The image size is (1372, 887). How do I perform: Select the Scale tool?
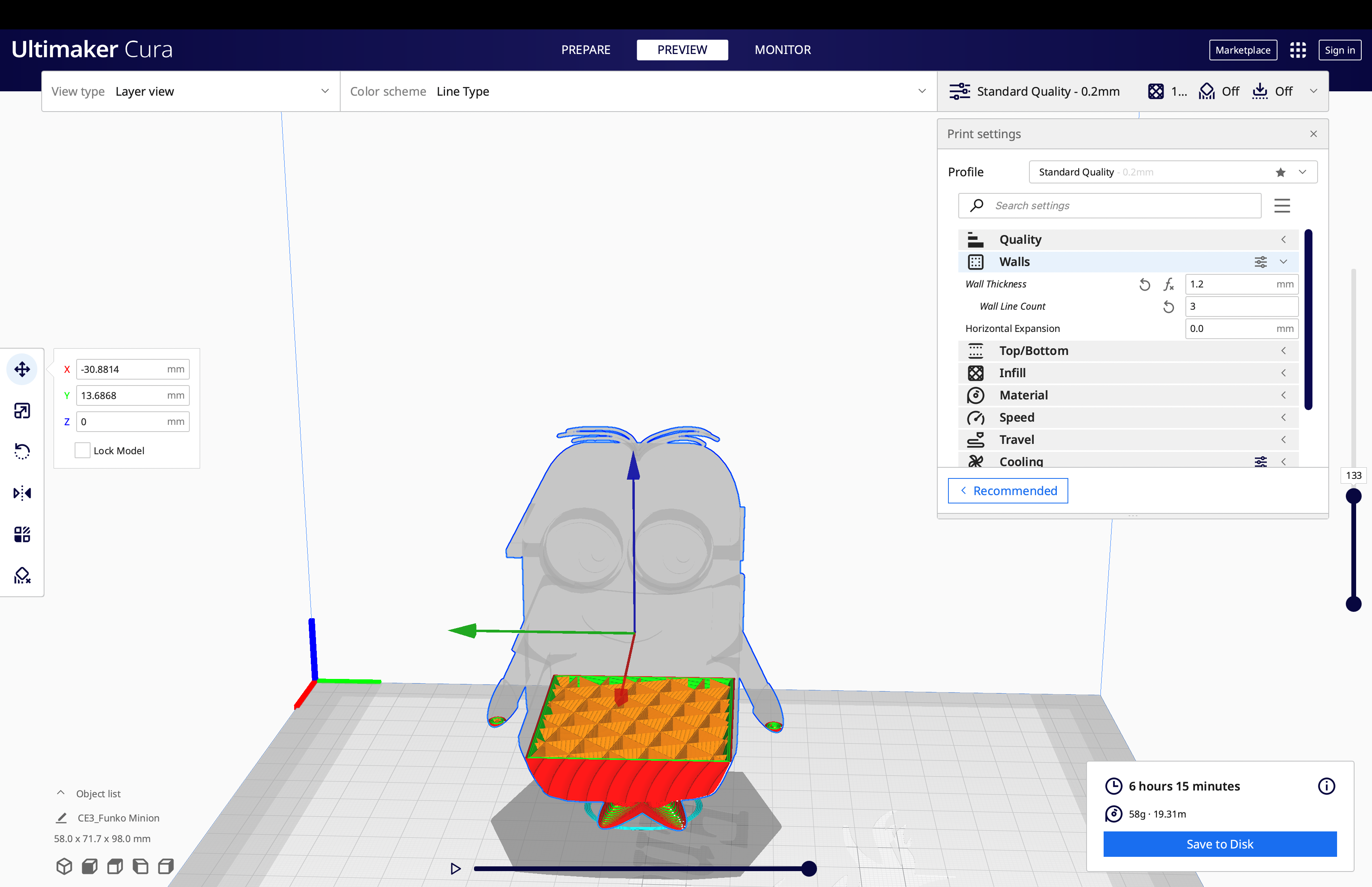coord(22,411)
